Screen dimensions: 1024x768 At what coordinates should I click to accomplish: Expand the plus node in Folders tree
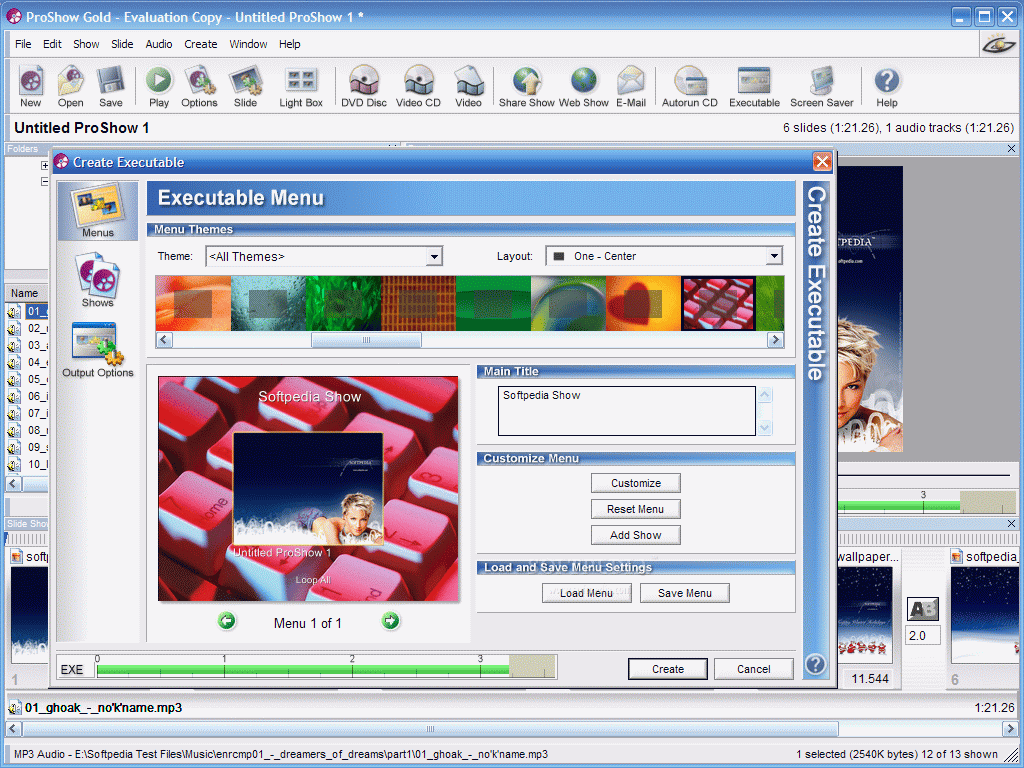pos(44,166)
